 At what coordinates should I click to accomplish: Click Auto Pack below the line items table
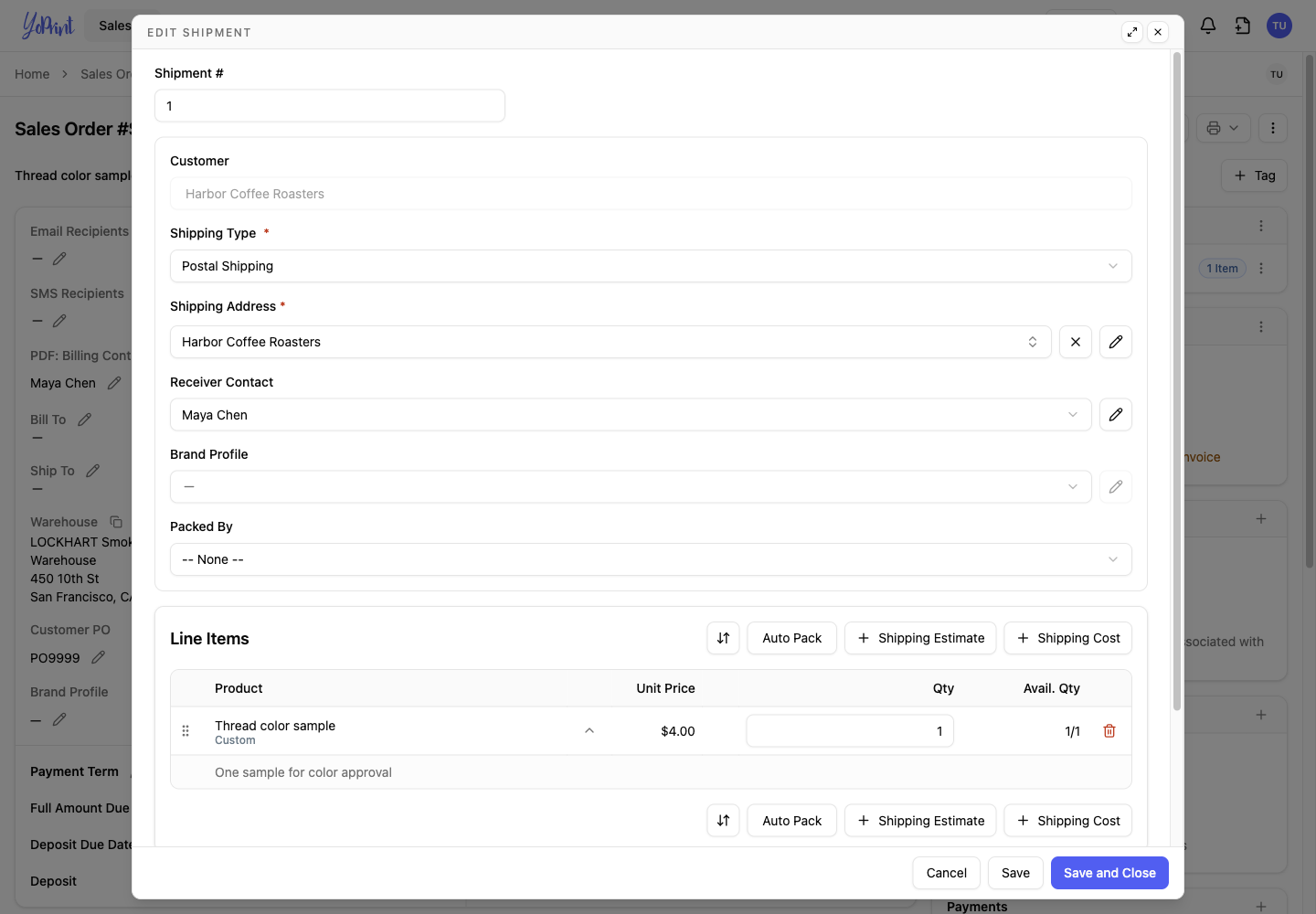pos(791,821)
